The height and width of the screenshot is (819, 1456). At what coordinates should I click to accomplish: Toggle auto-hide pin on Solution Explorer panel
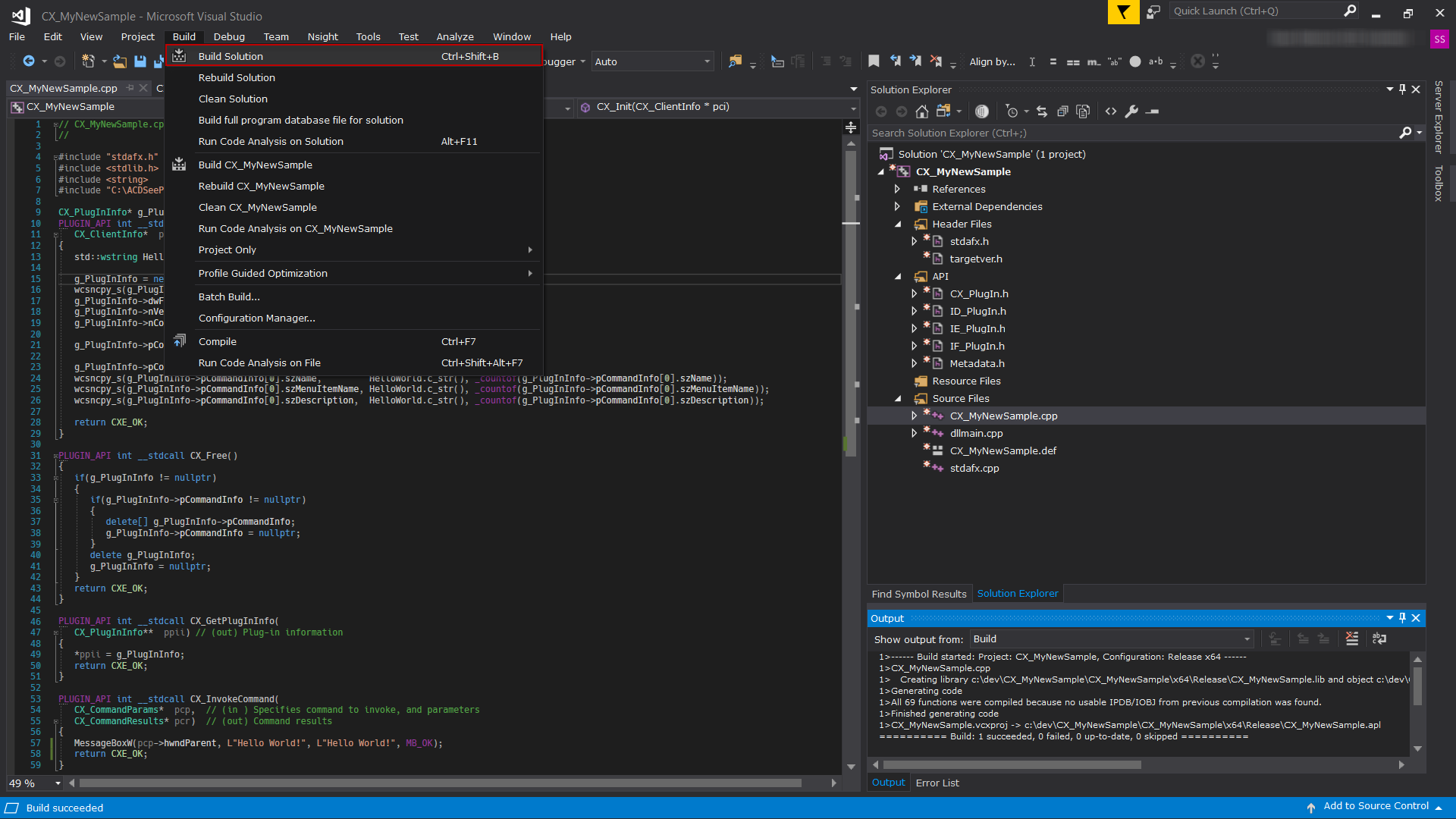[x=1402, y=89]
